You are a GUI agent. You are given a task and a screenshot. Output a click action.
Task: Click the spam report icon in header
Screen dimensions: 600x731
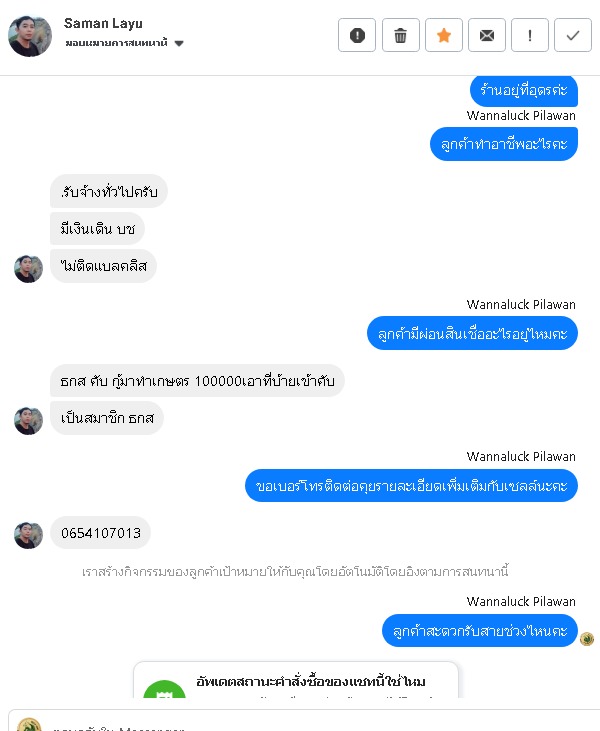(x=357, y=35)
